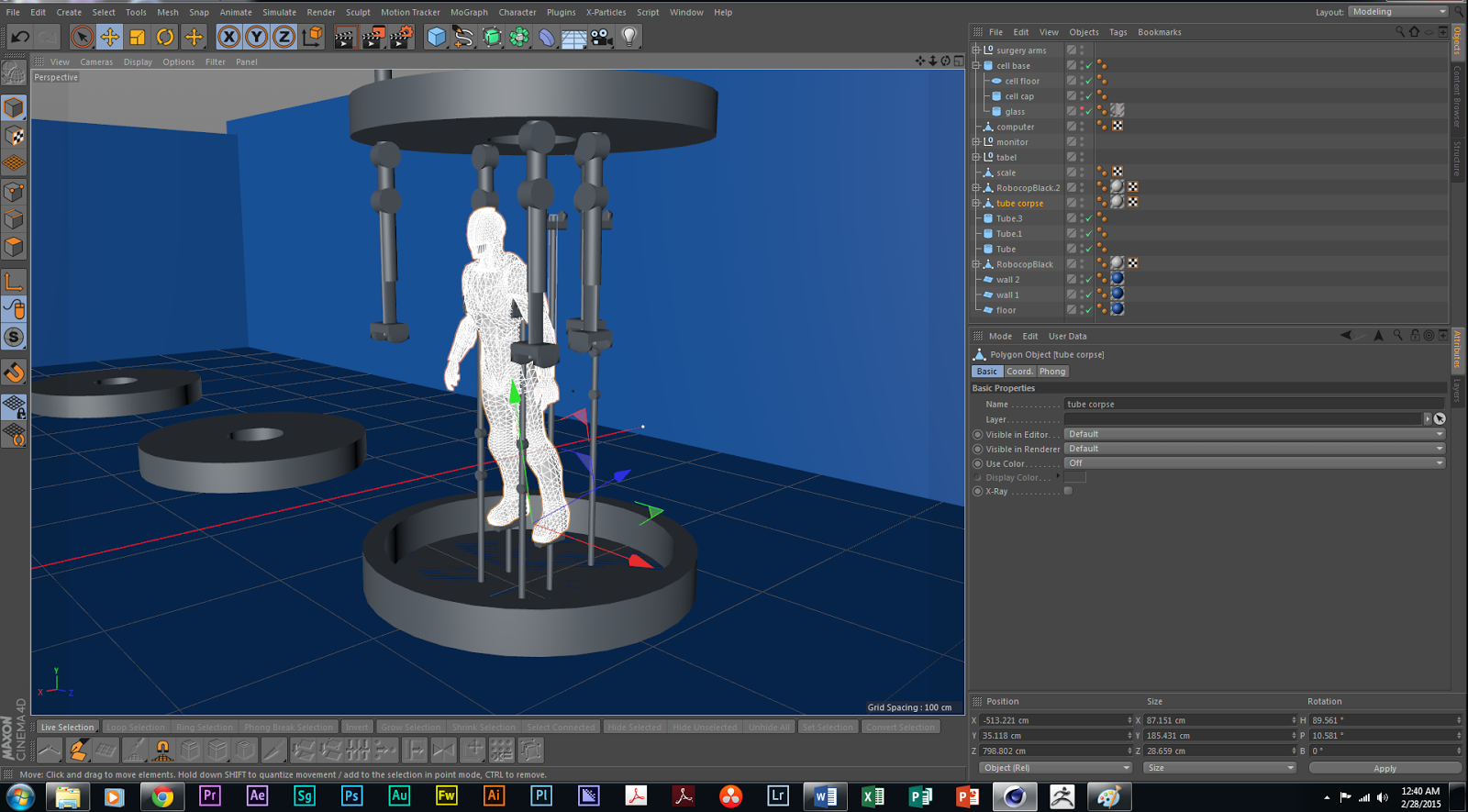Screen dimensions: 1468x812
Task: Expand the monitor group
Action: [x=976, y=142]
